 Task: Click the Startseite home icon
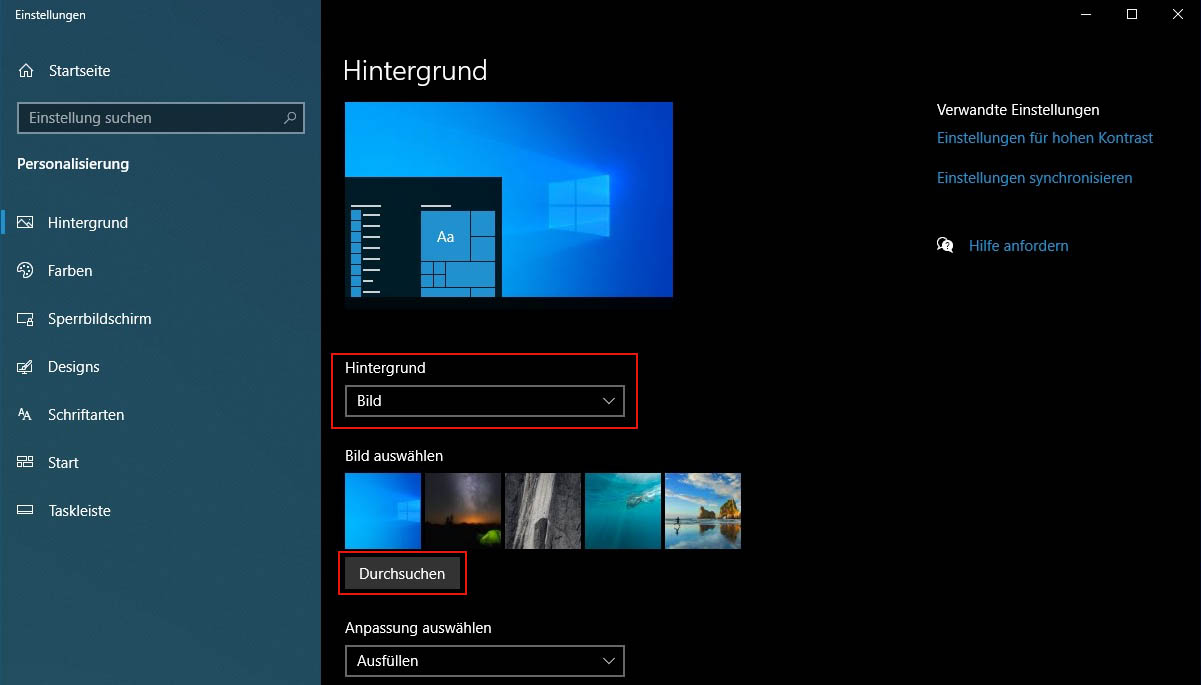26,71
